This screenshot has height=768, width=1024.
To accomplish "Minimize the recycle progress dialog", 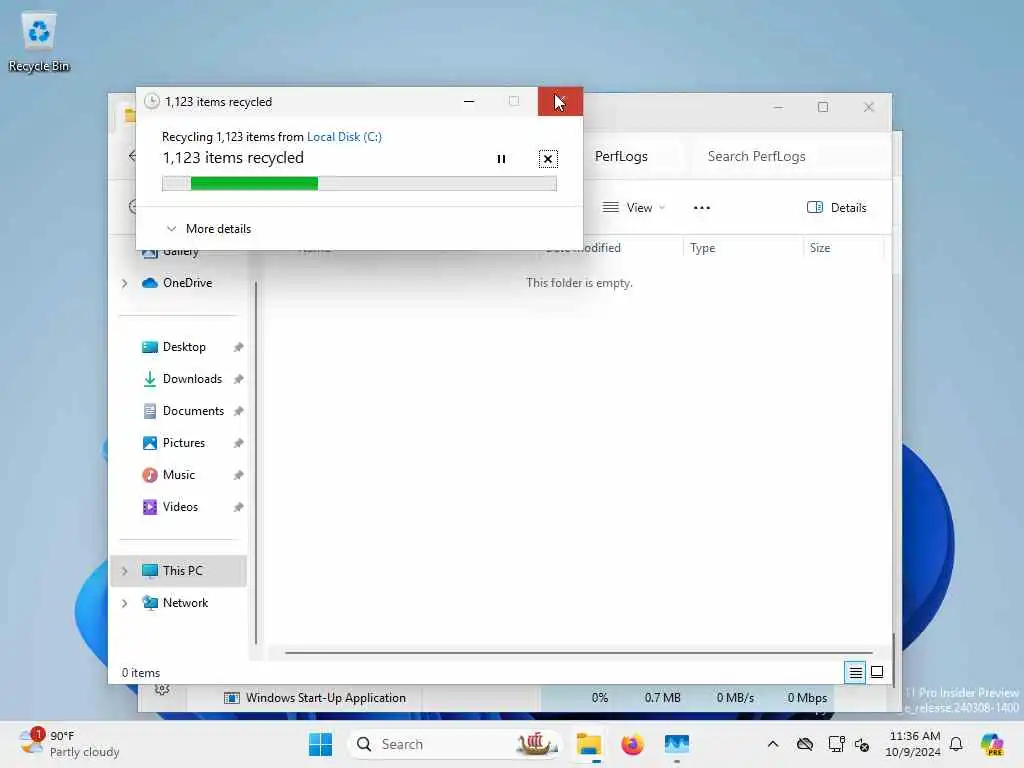I will click(469, 102).
